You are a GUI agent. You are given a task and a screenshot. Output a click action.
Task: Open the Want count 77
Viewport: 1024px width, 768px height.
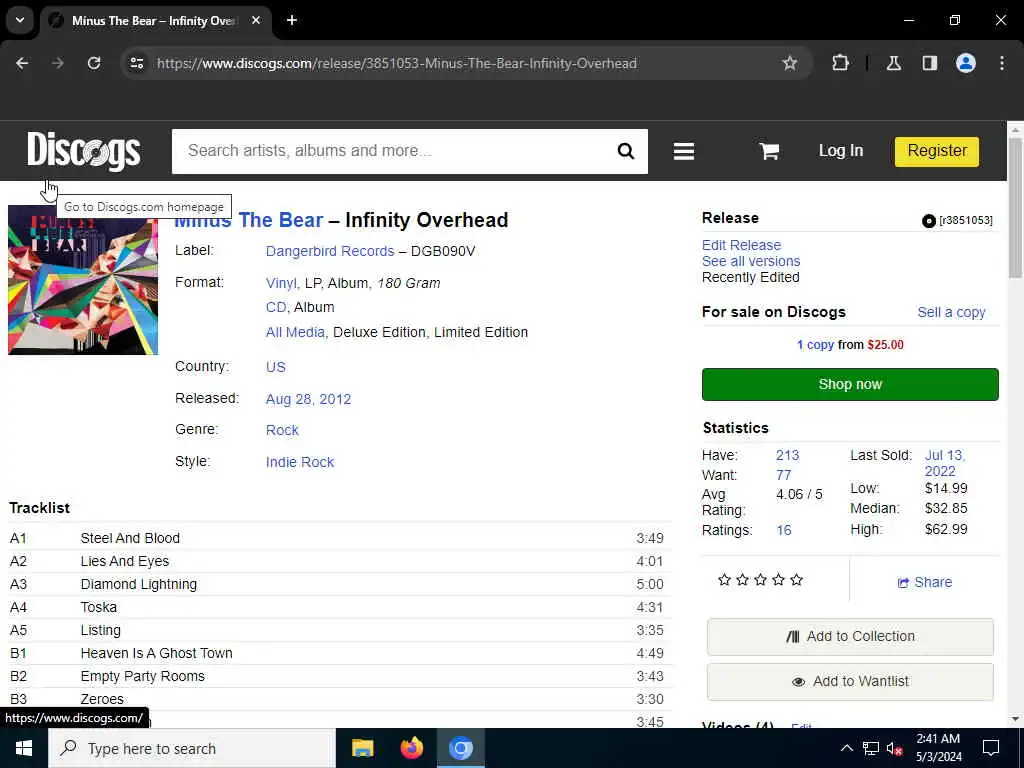click(x=784, y=475)
